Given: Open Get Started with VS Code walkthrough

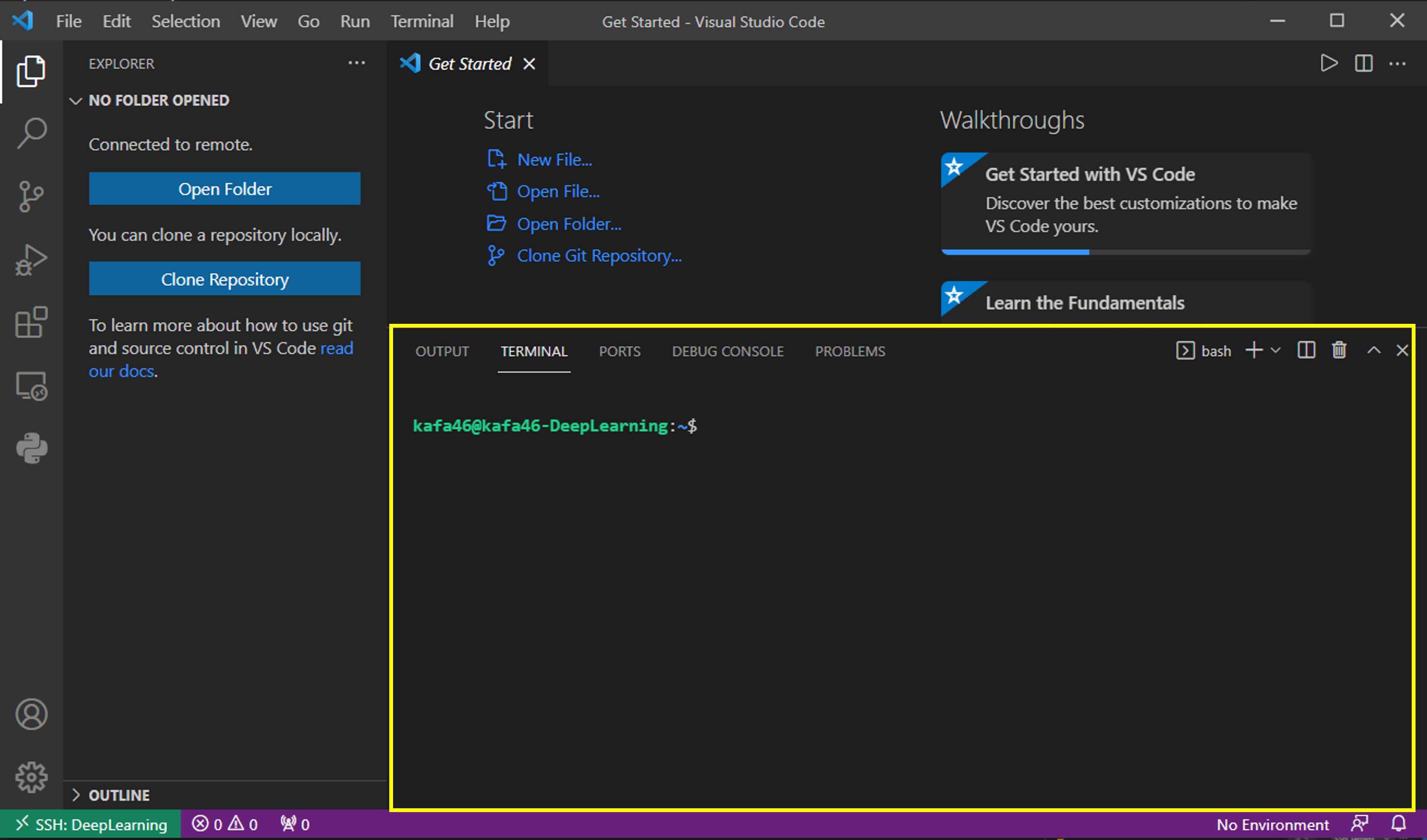Looking at the screenshot, I should (x=1126, y=203).
